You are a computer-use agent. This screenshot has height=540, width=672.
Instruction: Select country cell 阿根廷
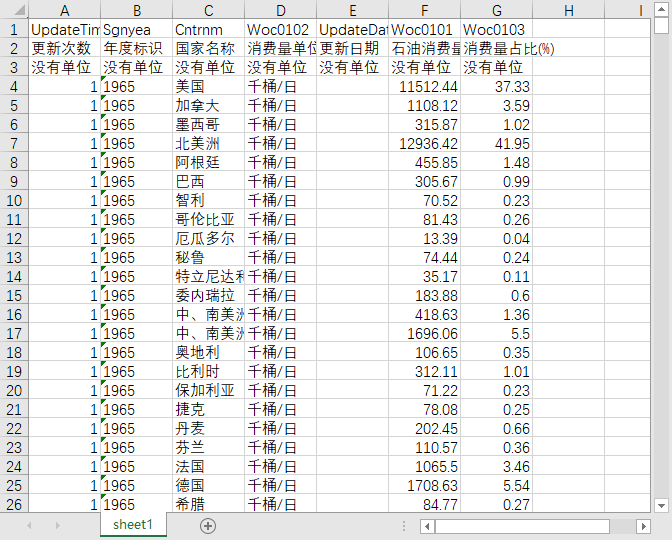point(208,162)
